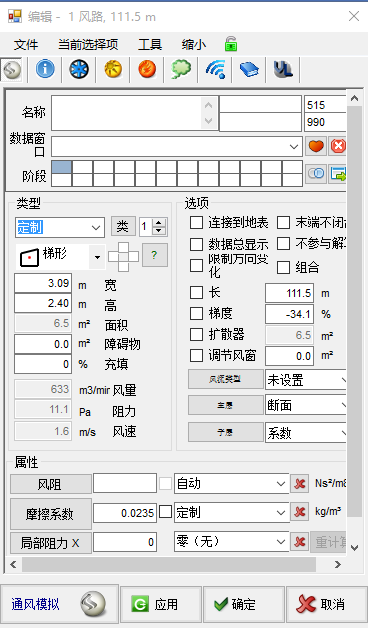
Task: Click the stage toggle icon beside stage grid
Action: 316,174
